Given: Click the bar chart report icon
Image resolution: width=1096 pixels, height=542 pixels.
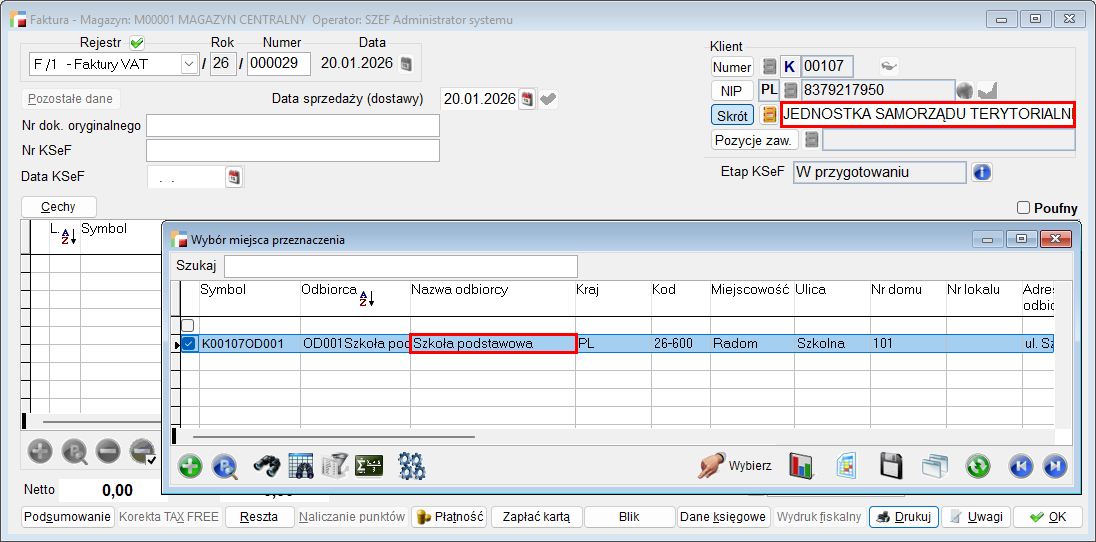Looking at the screenshot, I should pos(801,466).
